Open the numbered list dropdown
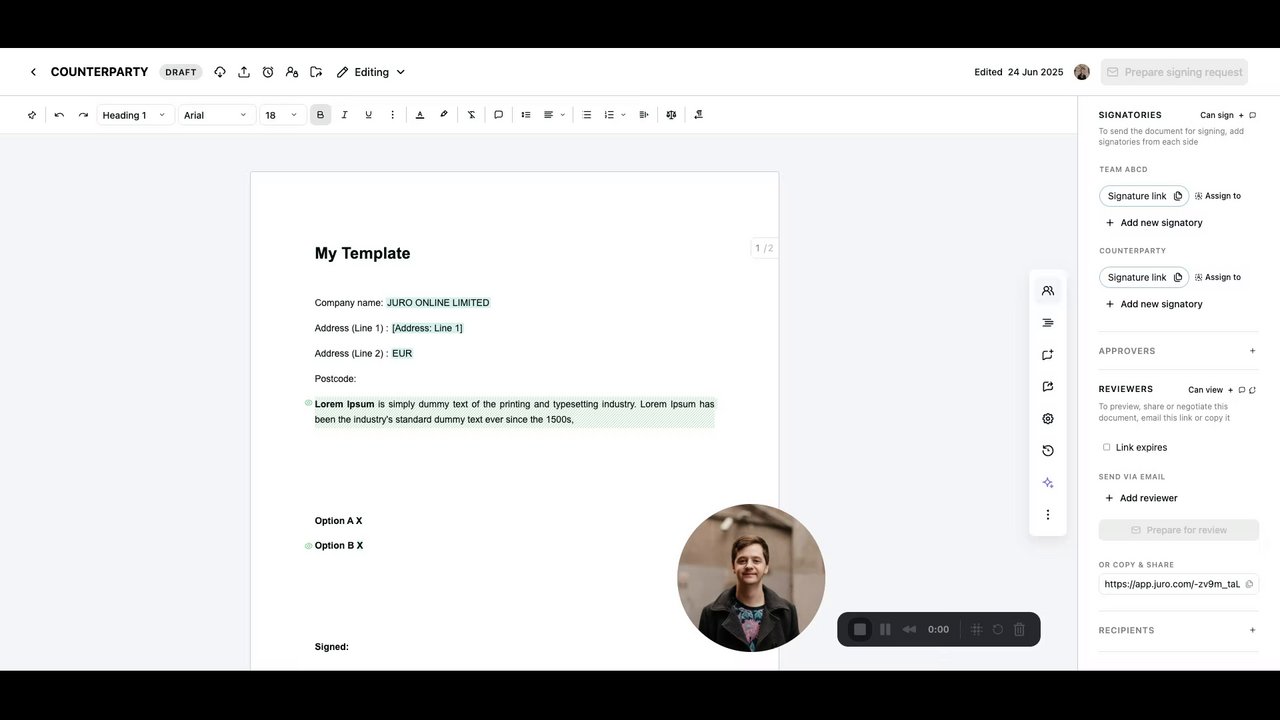1280x720 pixels. [x=614, y=115]
